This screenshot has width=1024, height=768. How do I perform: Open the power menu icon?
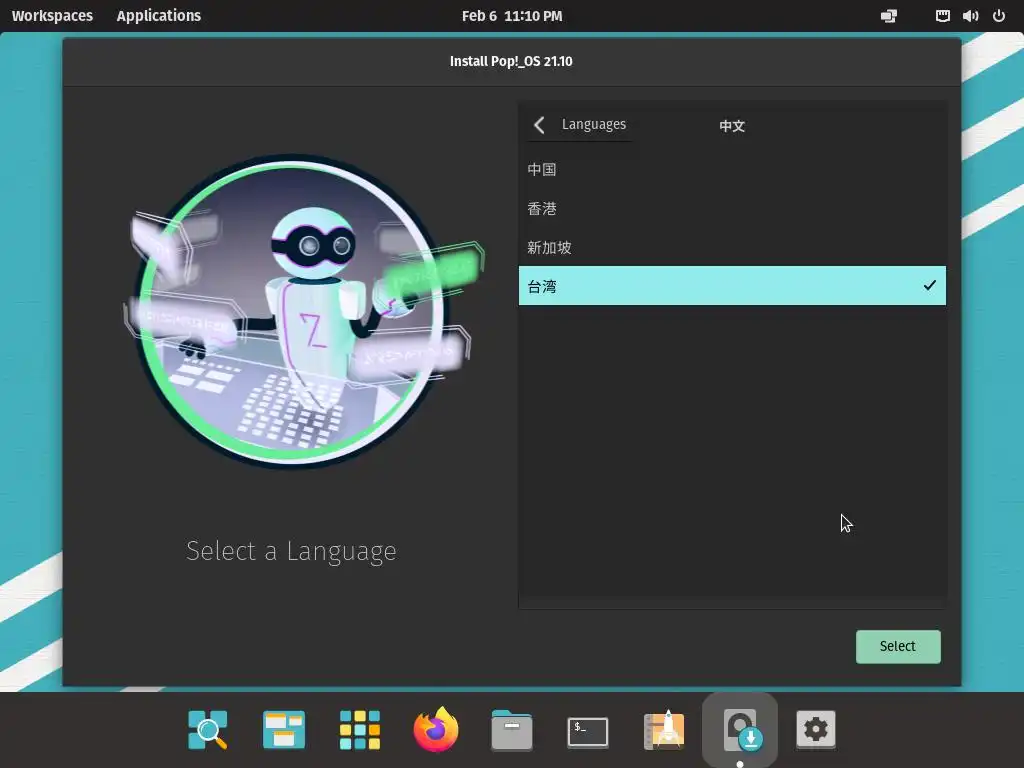(999, 16)
